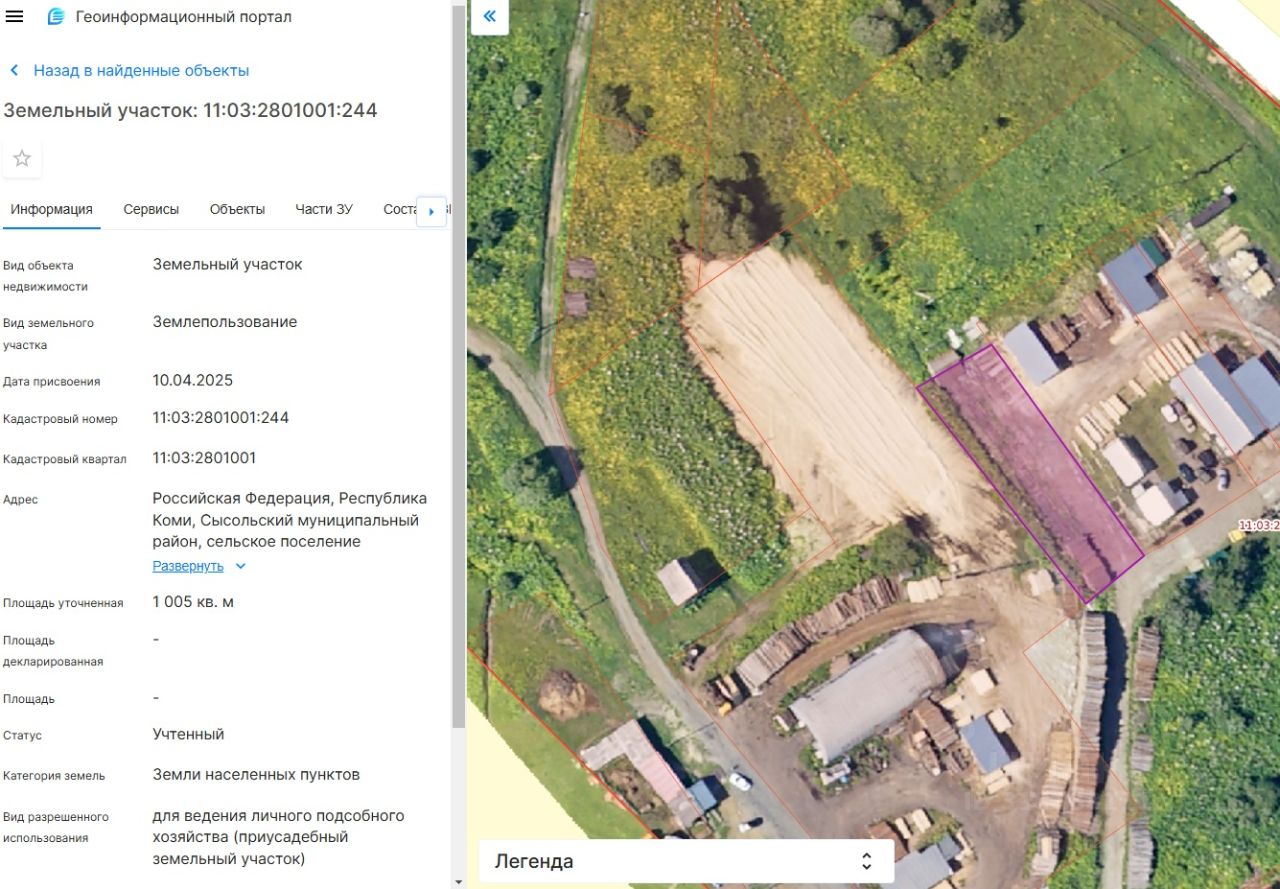Image resolution: width=1280 pixels, height=889 pixels.
Task: Go back via left arrow icon
Action: click(14, 70)
